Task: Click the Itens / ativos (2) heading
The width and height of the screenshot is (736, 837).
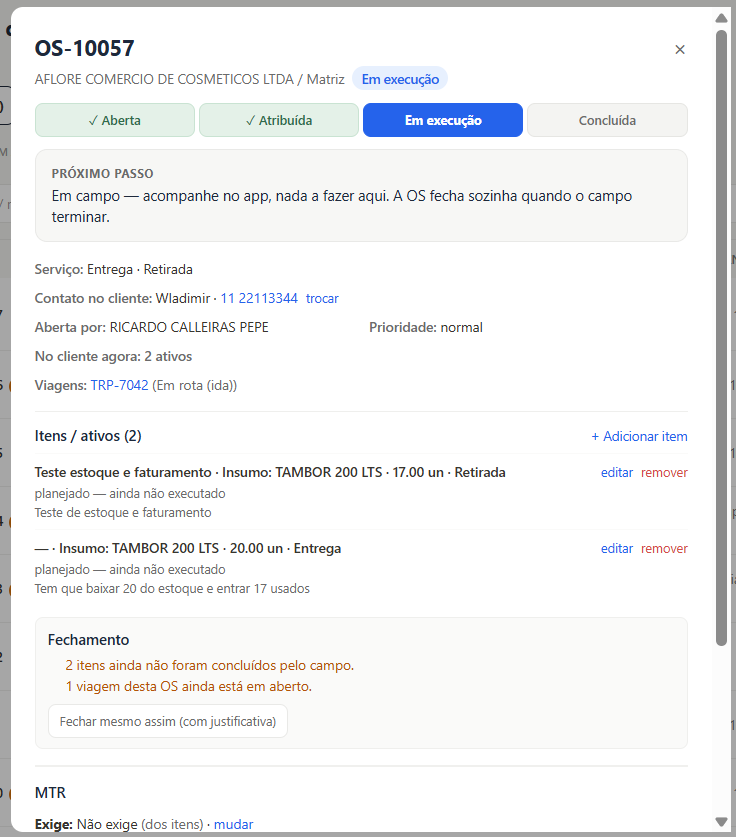Action: click(88, 436)
